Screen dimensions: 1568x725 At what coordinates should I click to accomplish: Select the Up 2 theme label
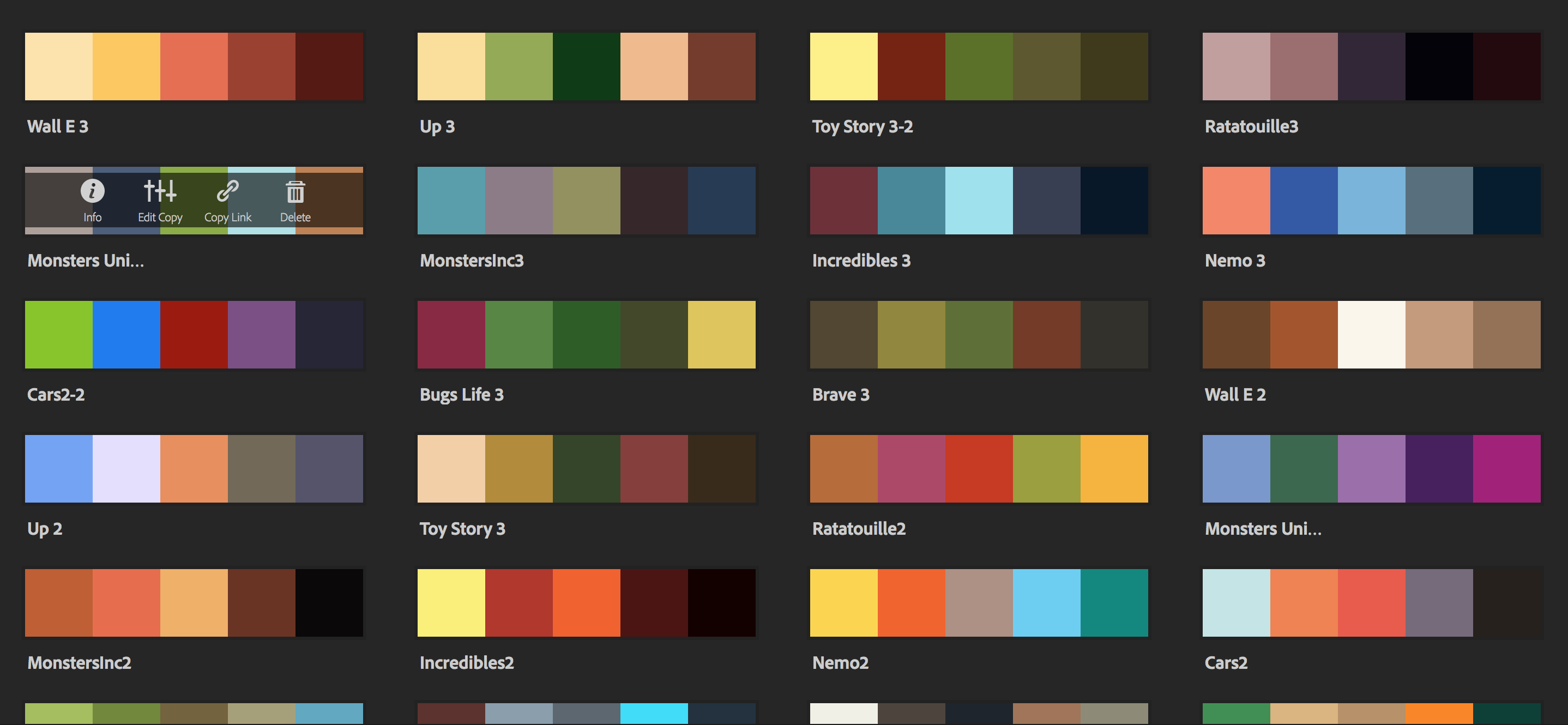pyautogui.click(x=45, y=529)
